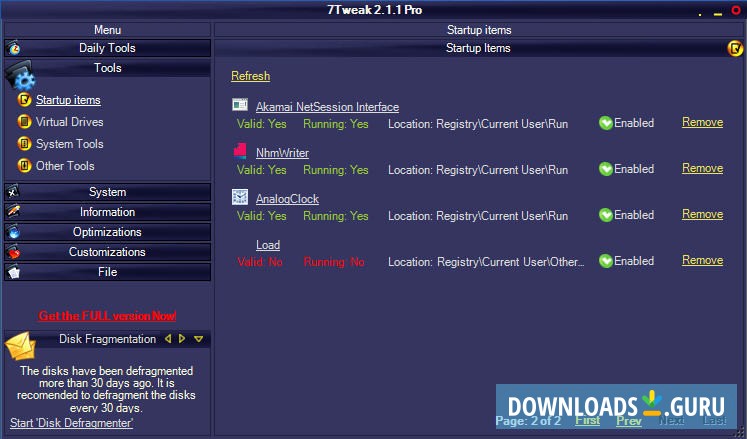Image resolution: width=747 pixels, height=439 pixels.
Task: Expand the Customizations menu section
Action: pyautogui.click(x=108, y=252)
